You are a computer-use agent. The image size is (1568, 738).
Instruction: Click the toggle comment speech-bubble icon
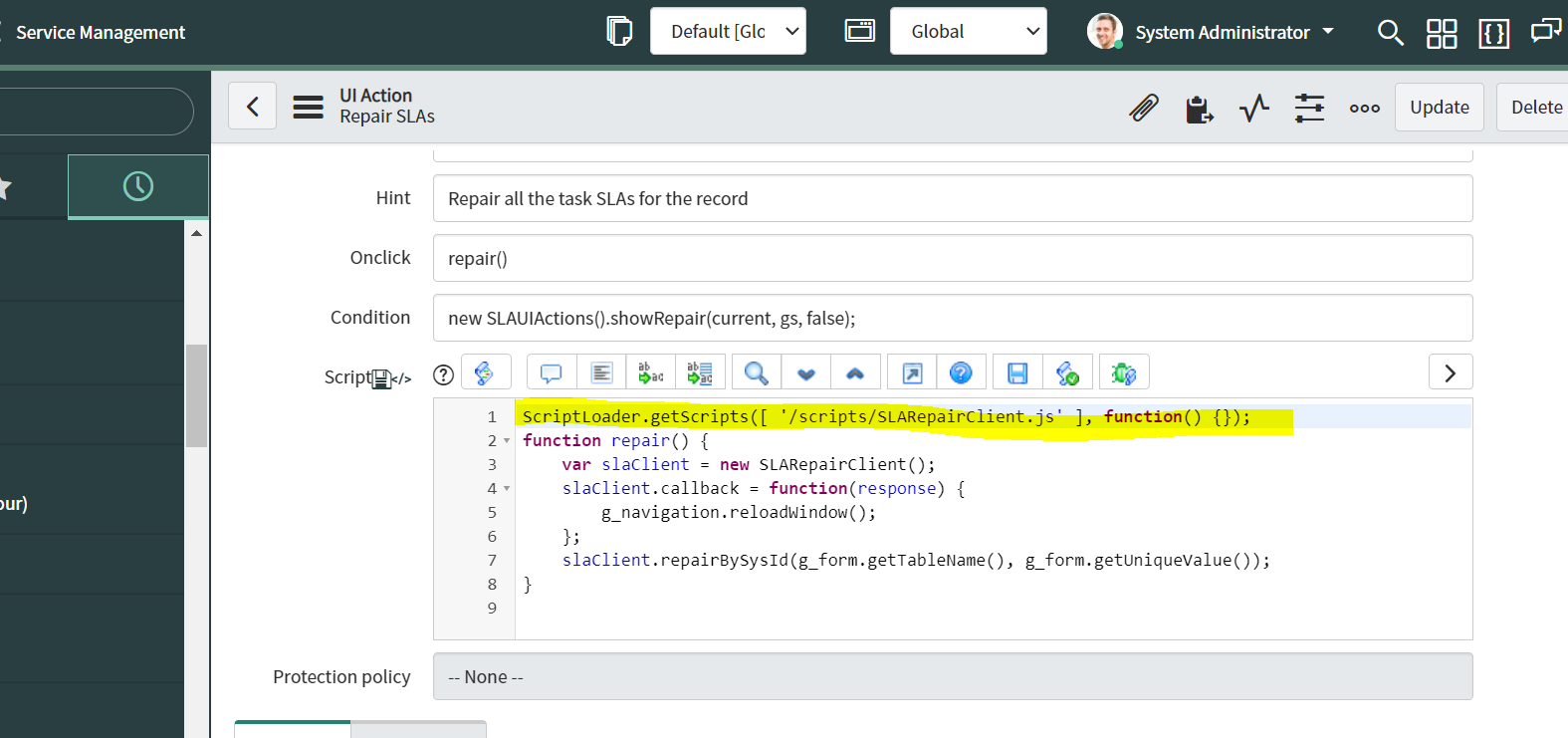551,373
